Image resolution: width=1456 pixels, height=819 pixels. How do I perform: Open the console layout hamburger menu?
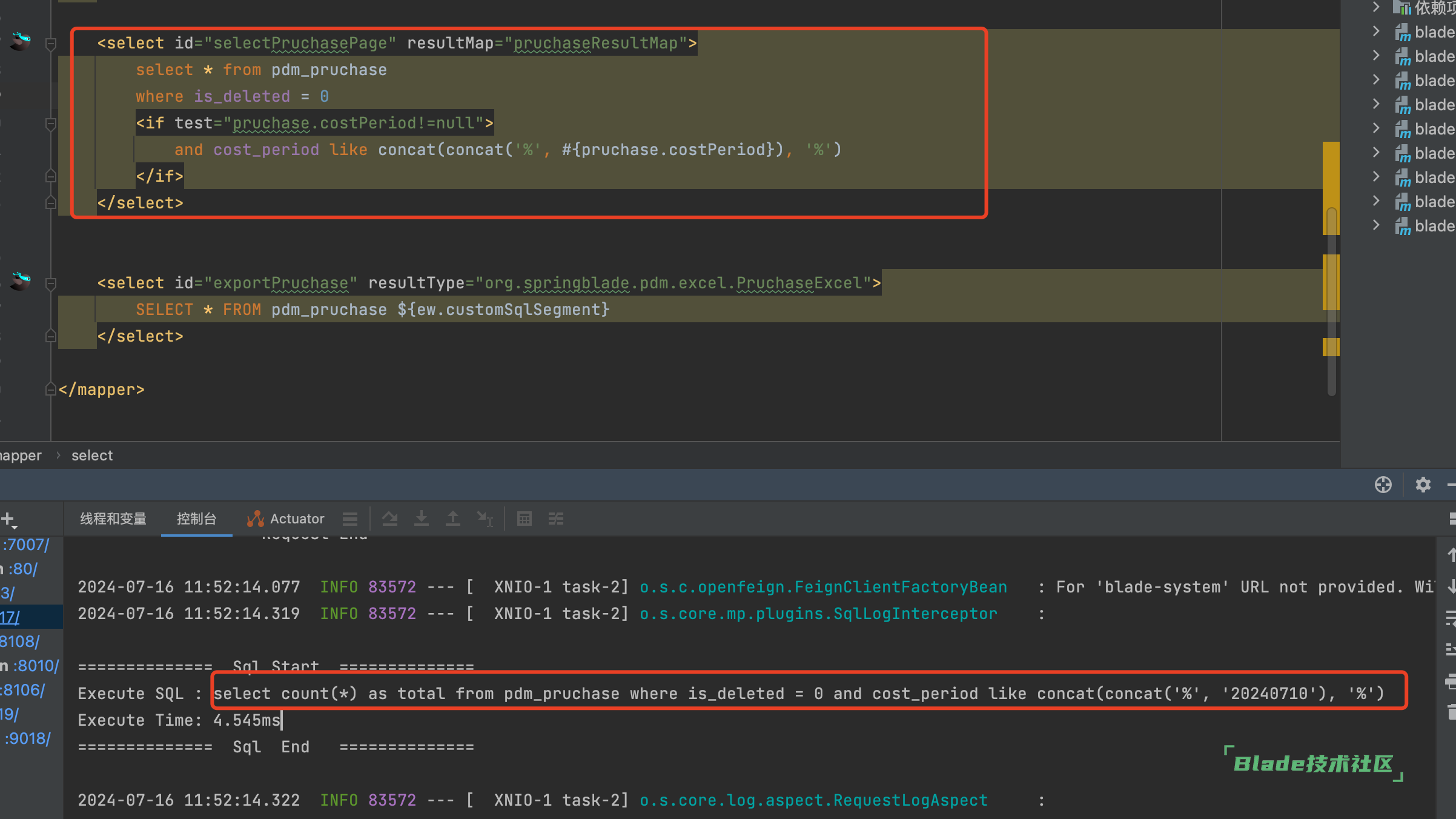click(350, 519)
